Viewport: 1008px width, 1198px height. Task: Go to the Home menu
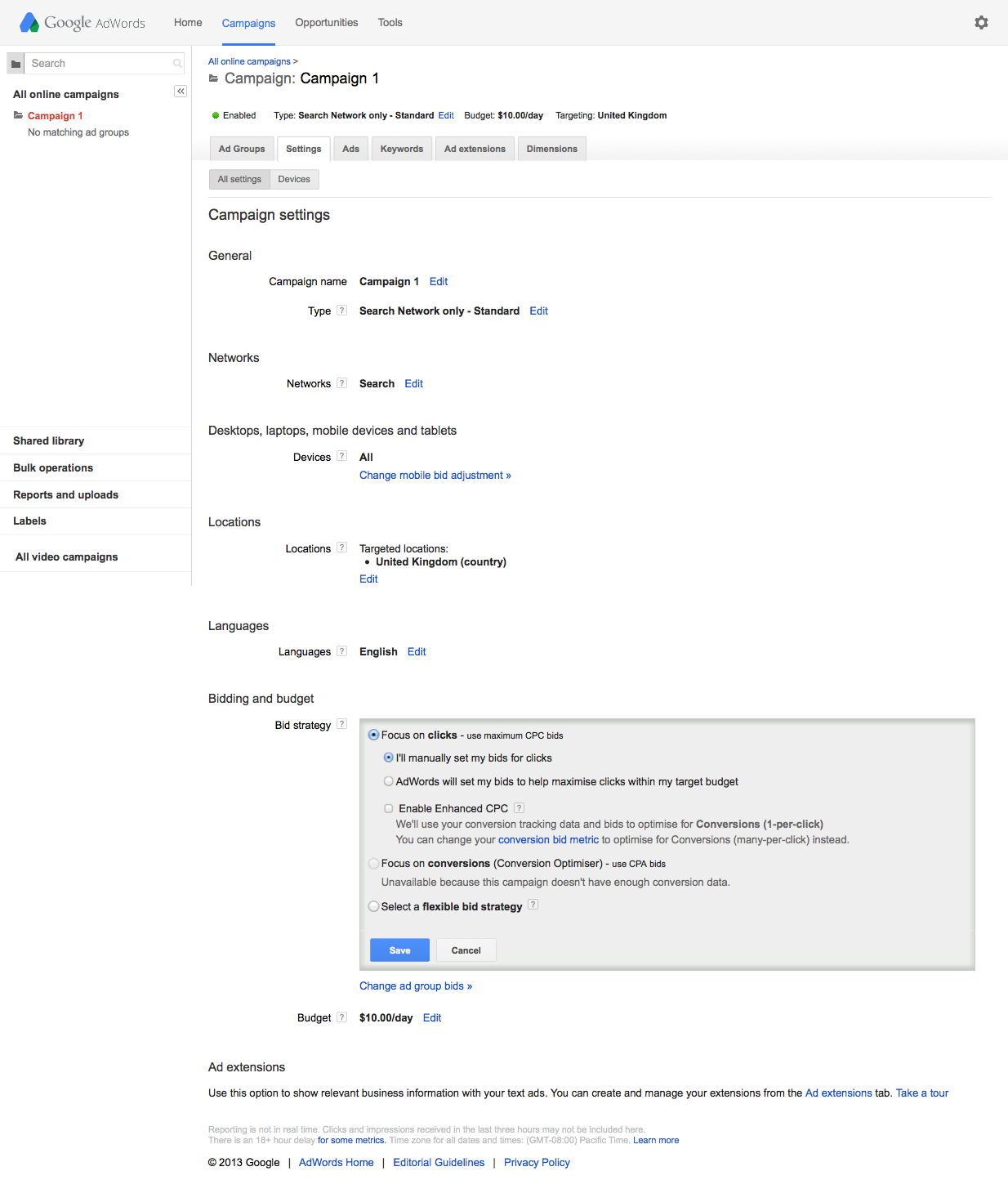[188, 22]
